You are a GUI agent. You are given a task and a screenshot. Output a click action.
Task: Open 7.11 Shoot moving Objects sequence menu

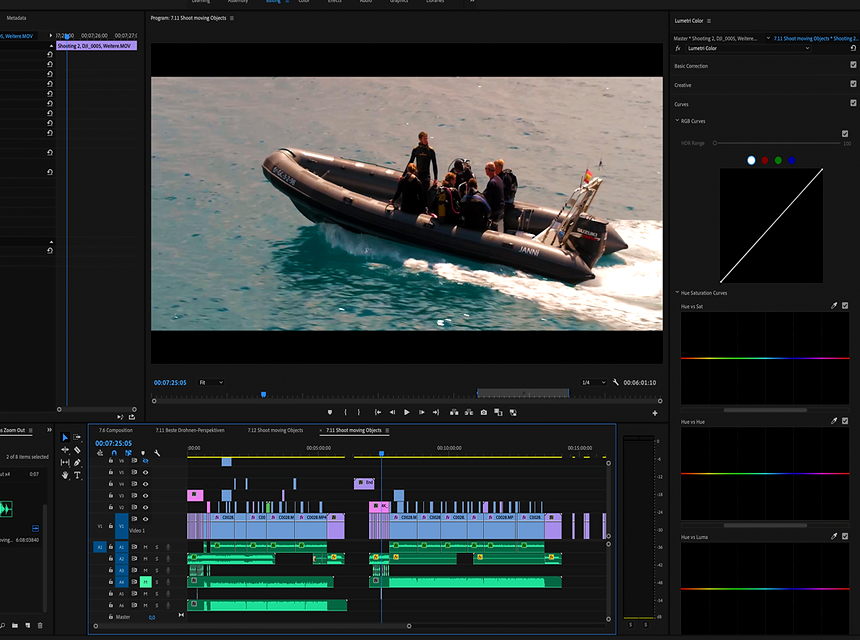[x=387, y=431]
